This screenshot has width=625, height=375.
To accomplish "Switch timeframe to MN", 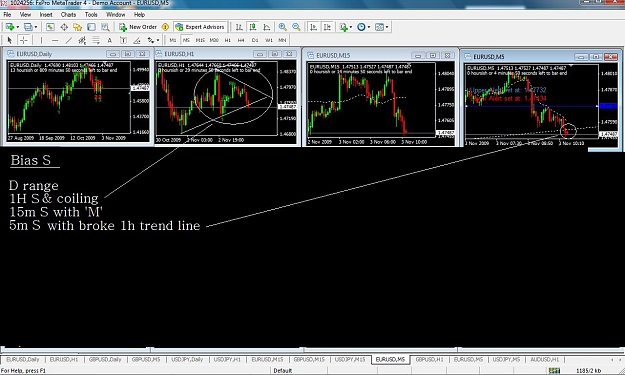I will point(282,40).
